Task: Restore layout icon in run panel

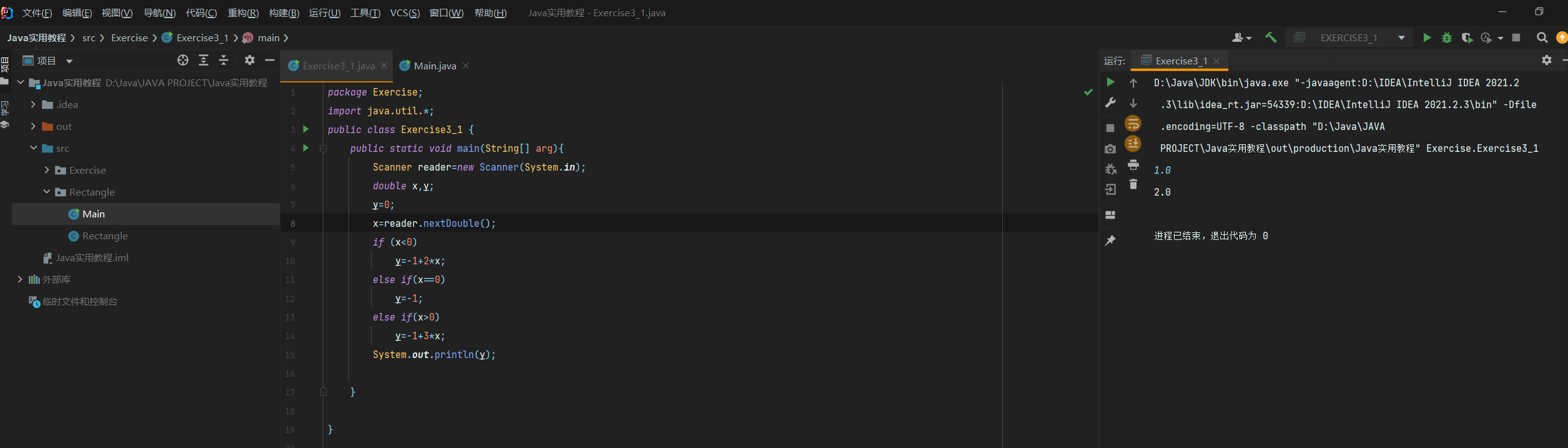Action: [1110, 215]
